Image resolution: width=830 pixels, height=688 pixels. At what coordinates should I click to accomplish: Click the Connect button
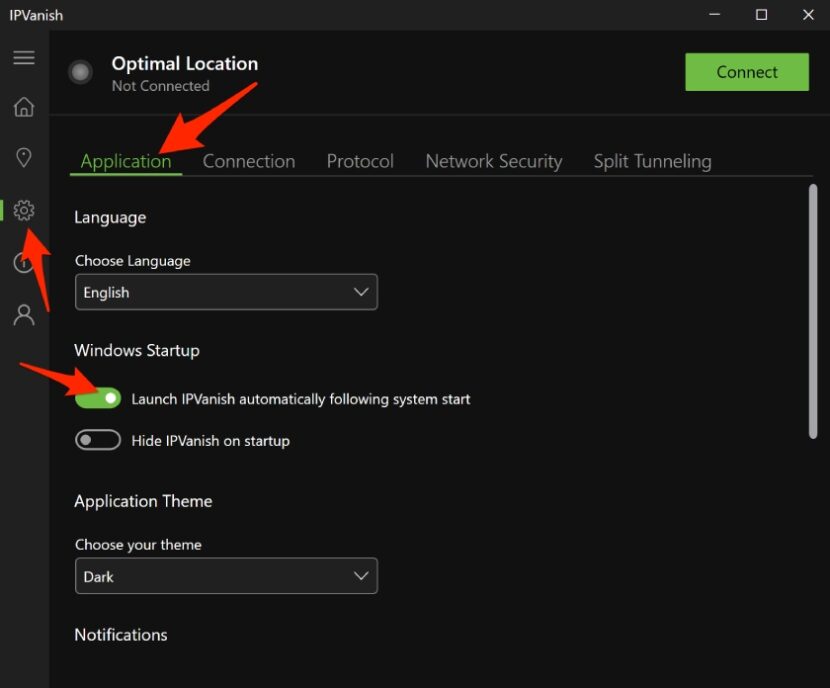(747, 71)
